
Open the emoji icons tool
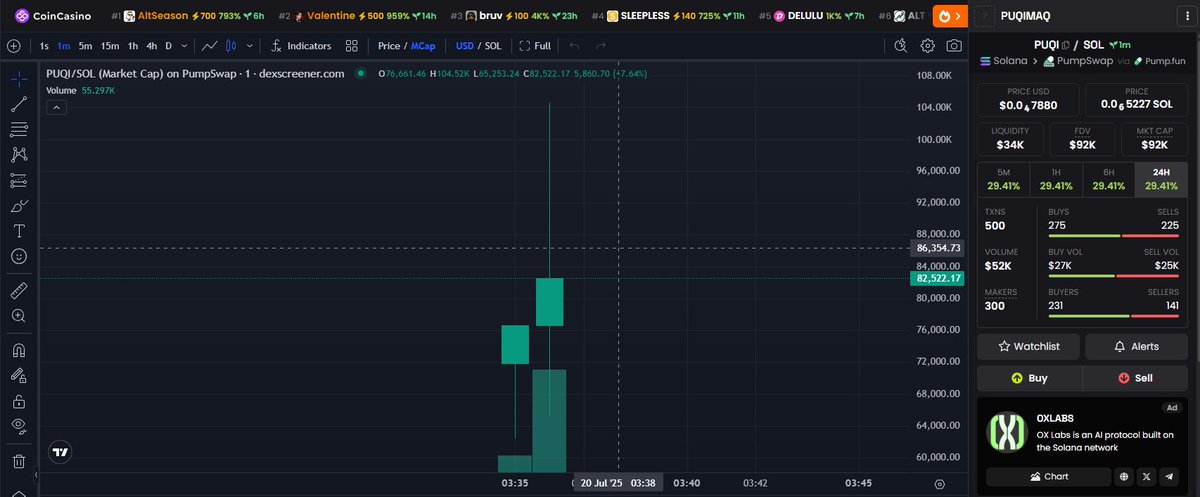18,257
